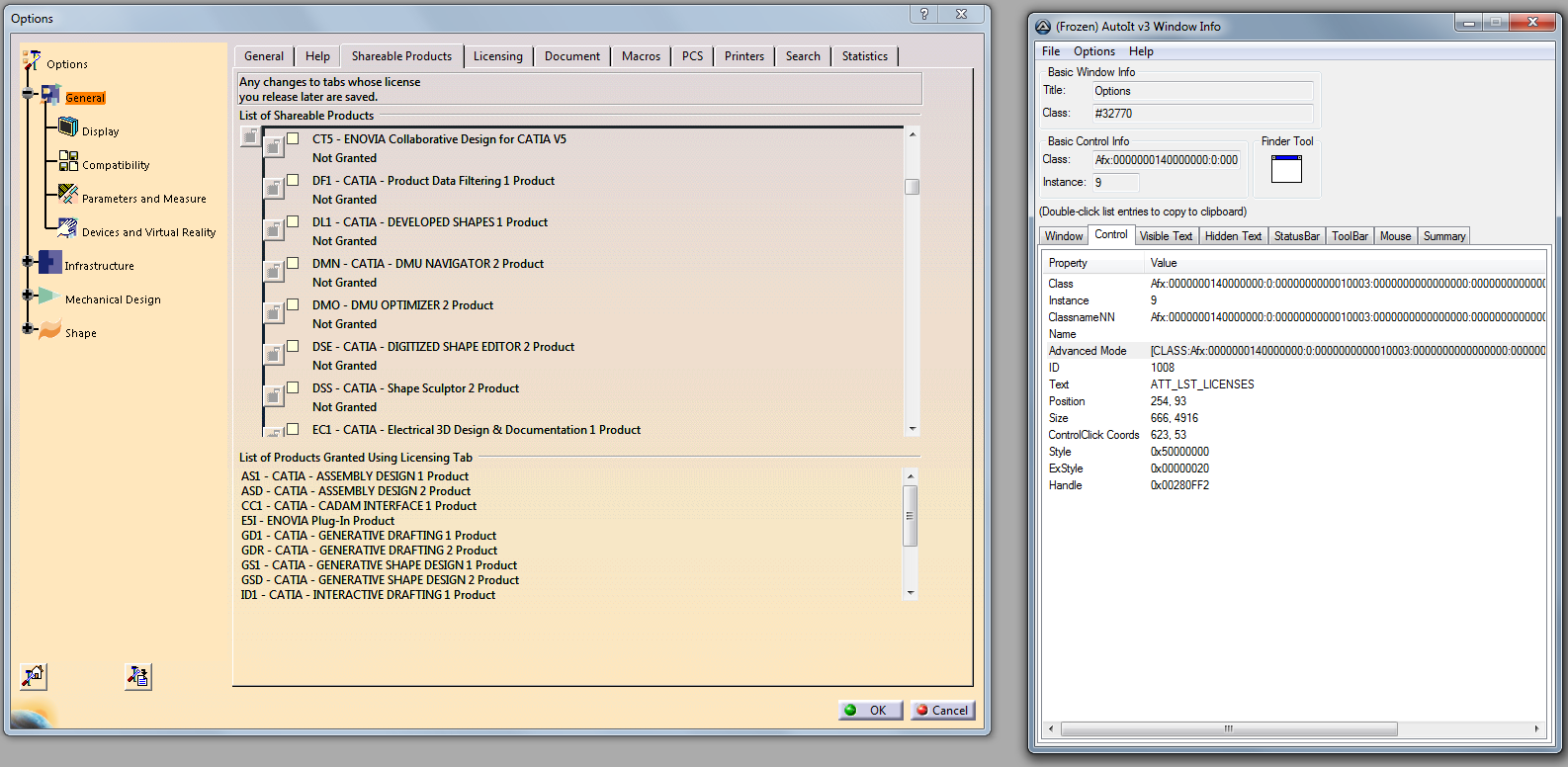Click the lock icon next to DSS Shape Sculptor

pyautogui.click(x=274, y=395)
